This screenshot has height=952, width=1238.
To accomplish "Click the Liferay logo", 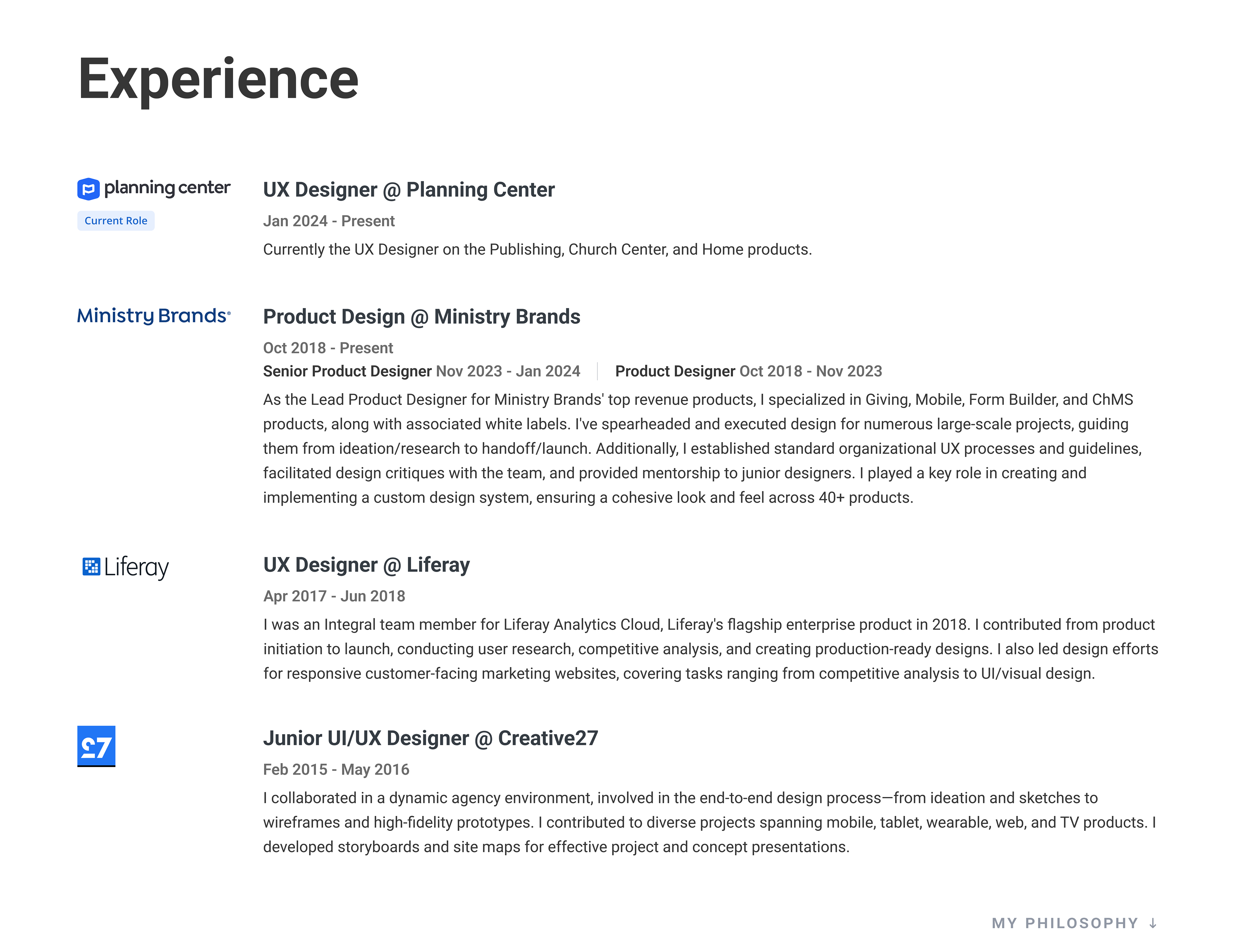I will point(125,567).
